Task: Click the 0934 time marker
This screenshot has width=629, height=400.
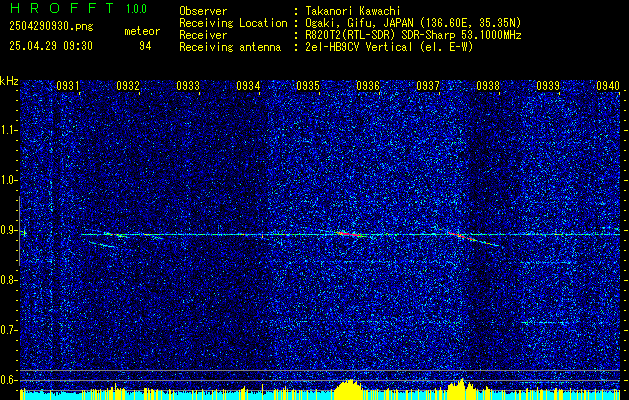Action: (x=248, y=86)
